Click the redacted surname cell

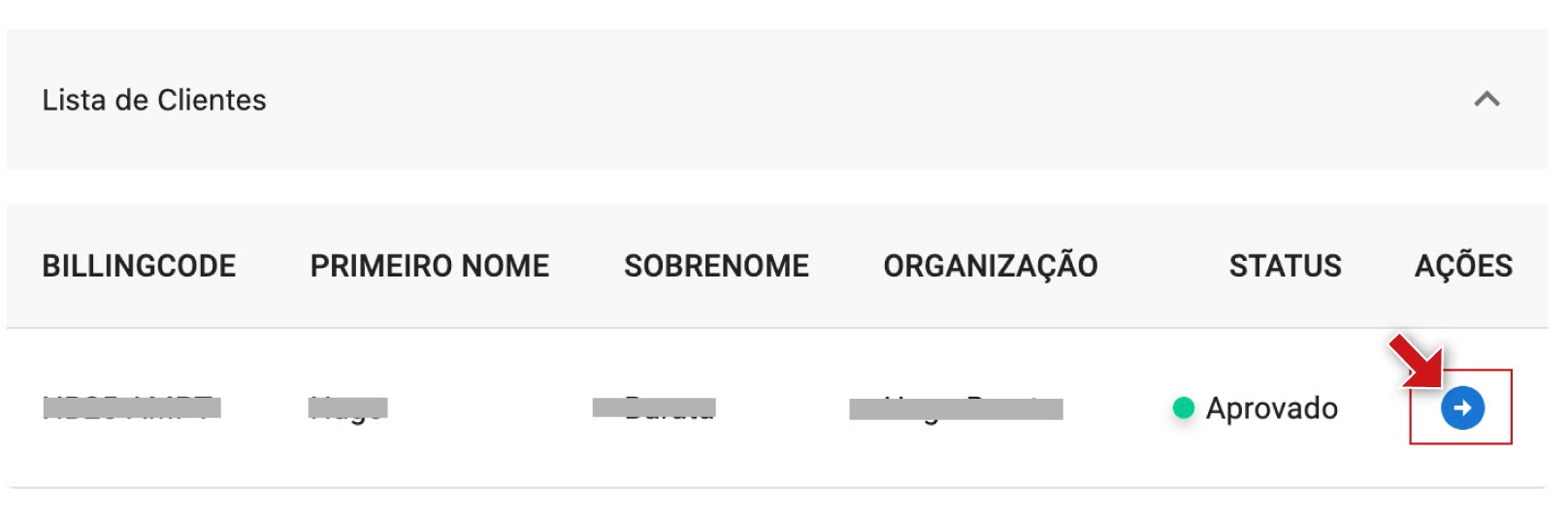click(654, 407)
